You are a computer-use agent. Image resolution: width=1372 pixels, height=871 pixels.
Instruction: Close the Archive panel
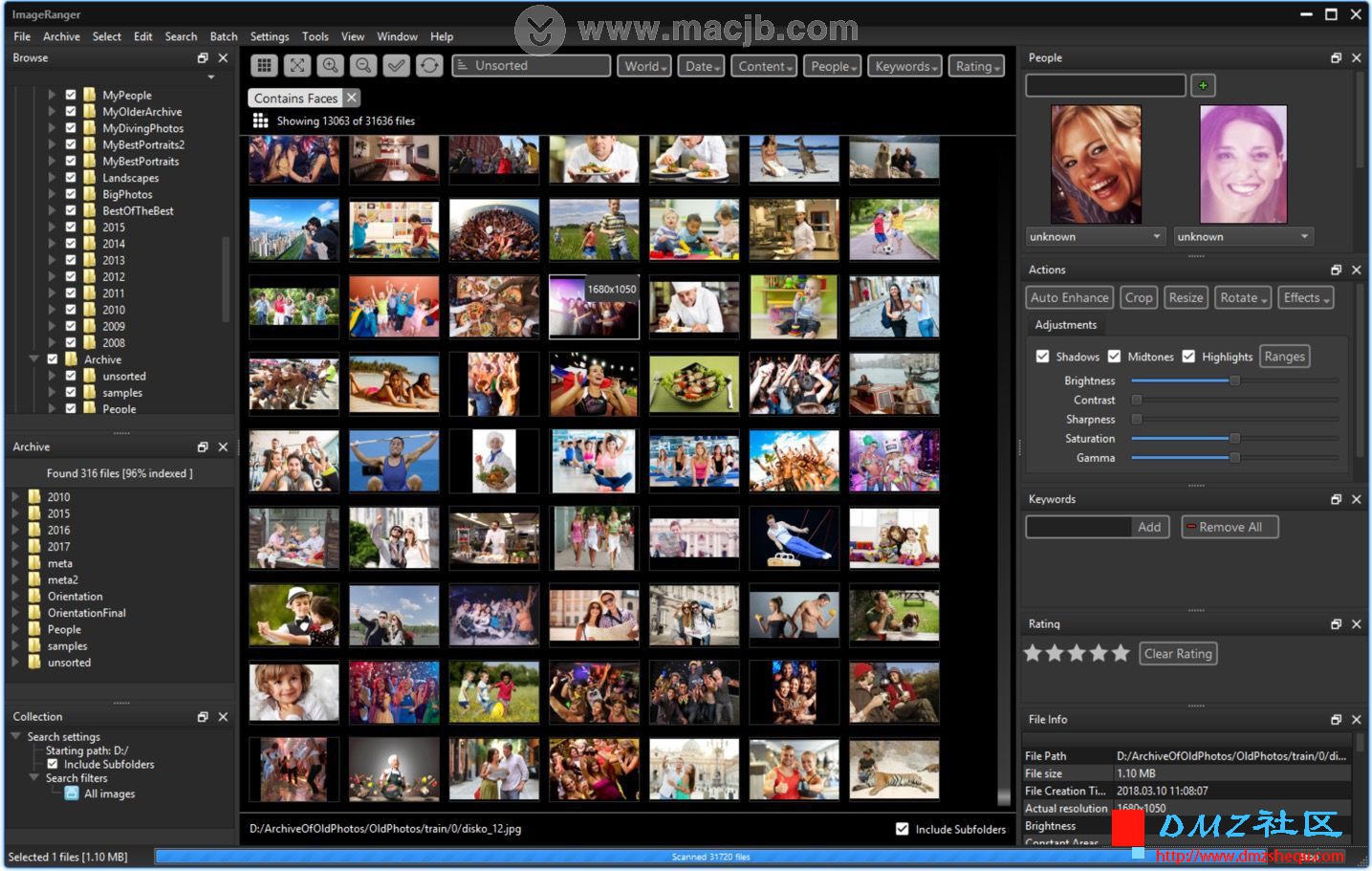click(x=223, y=446)
